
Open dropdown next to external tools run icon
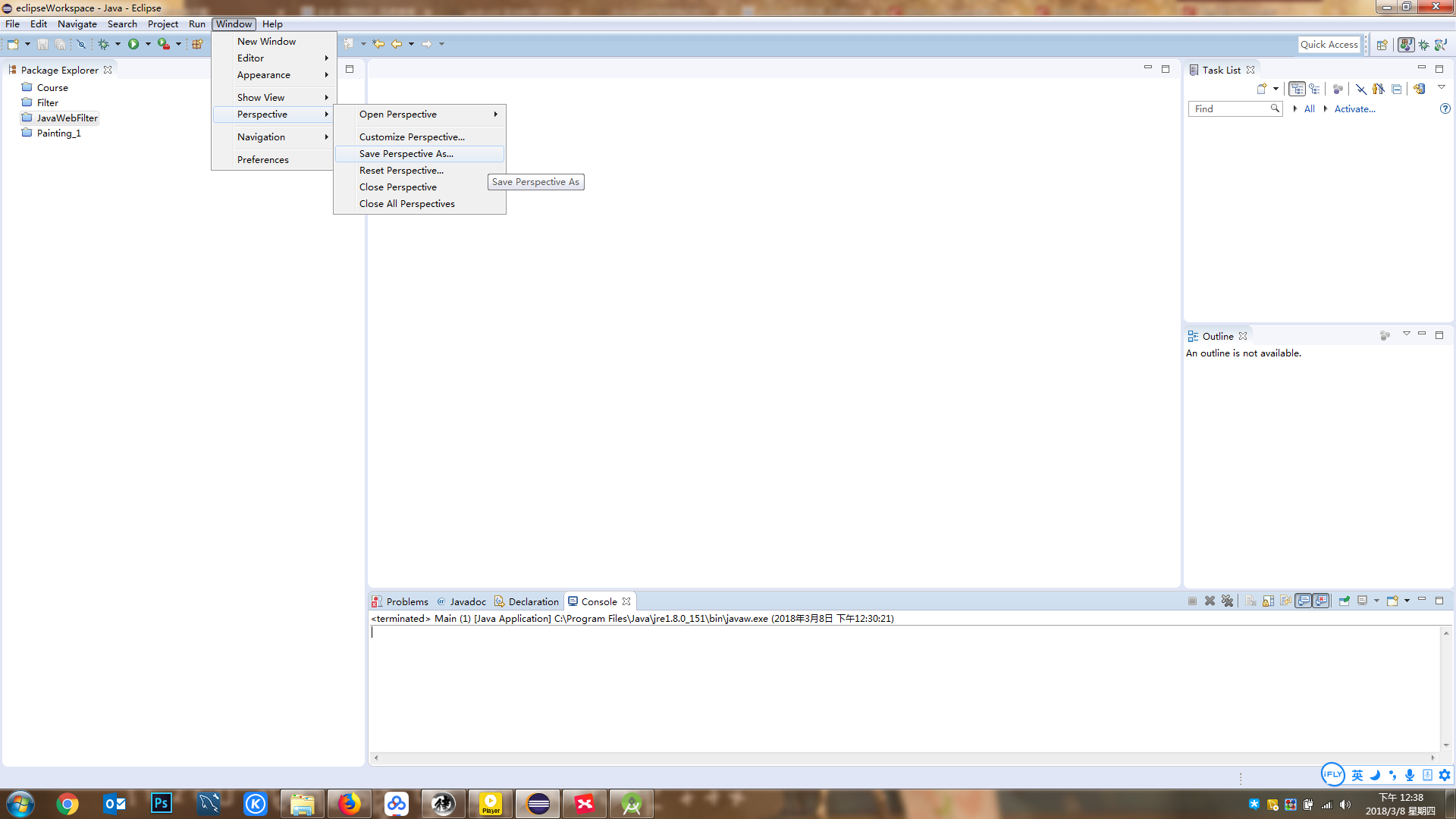[x=178, y=44]
